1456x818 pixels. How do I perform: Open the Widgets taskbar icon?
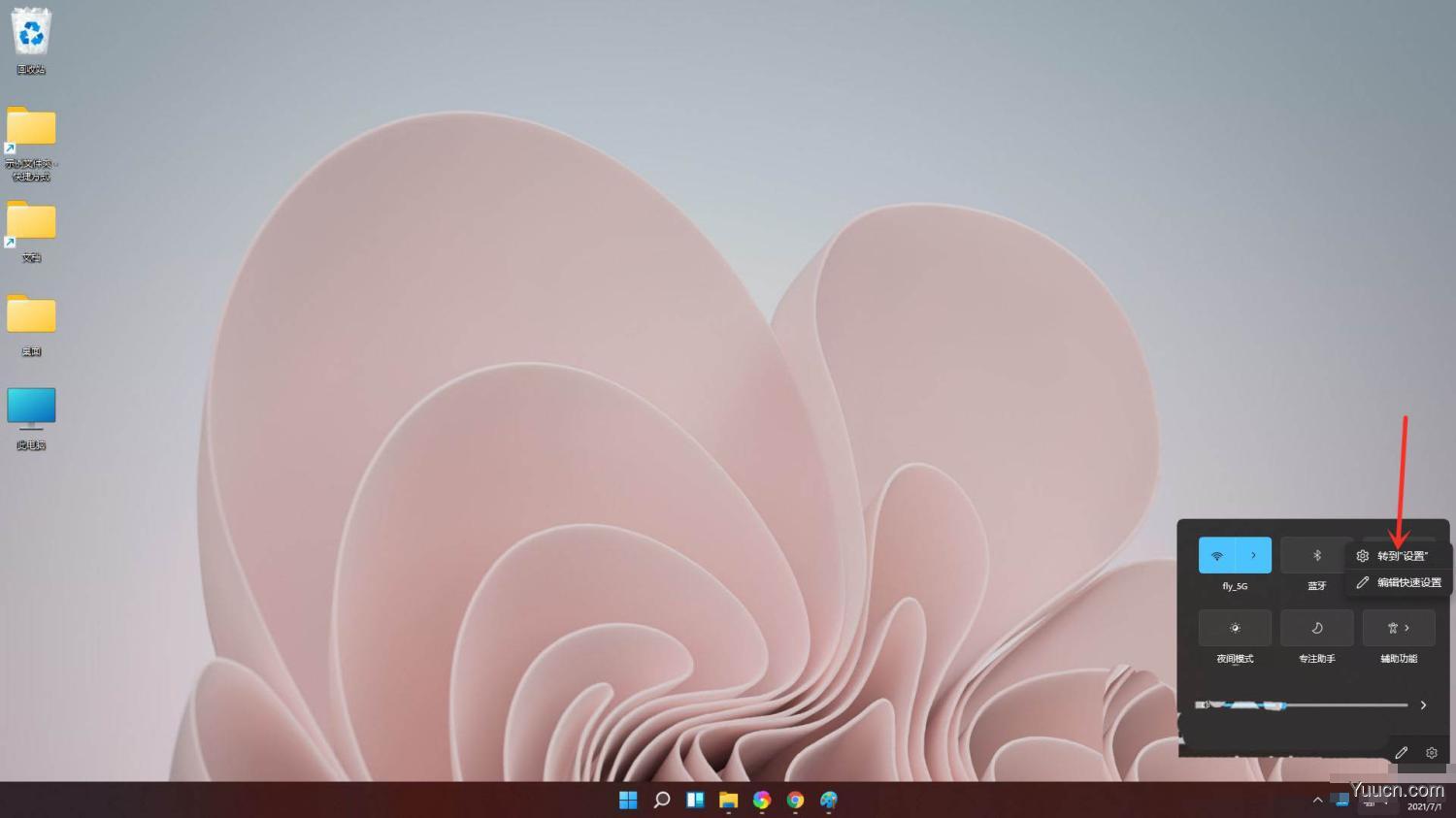[695, 800]
